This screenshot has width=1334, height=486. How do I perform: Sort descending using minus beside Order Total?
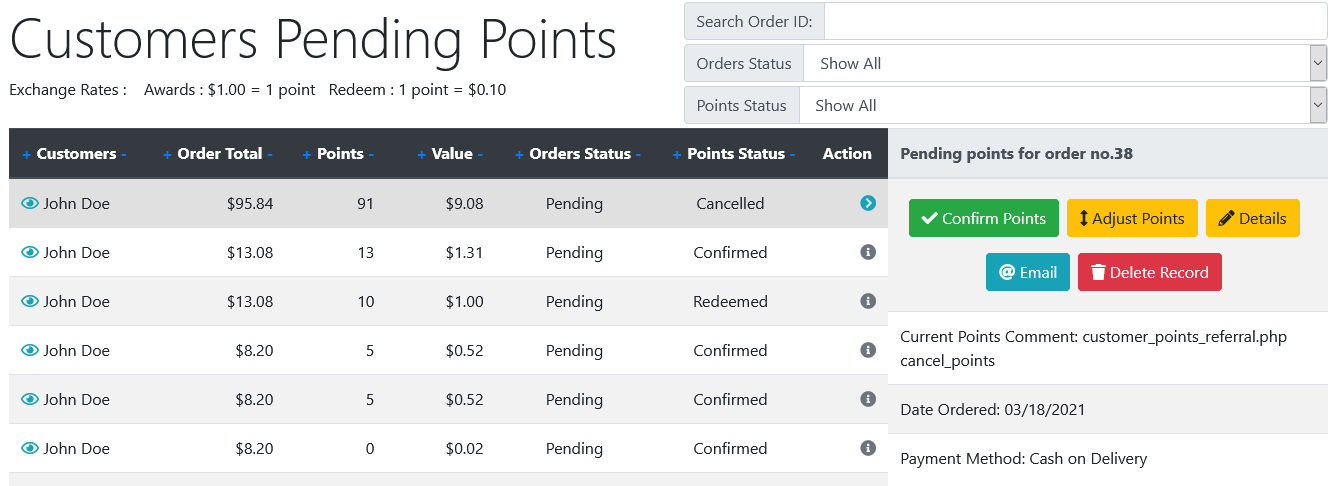[270, 154]
